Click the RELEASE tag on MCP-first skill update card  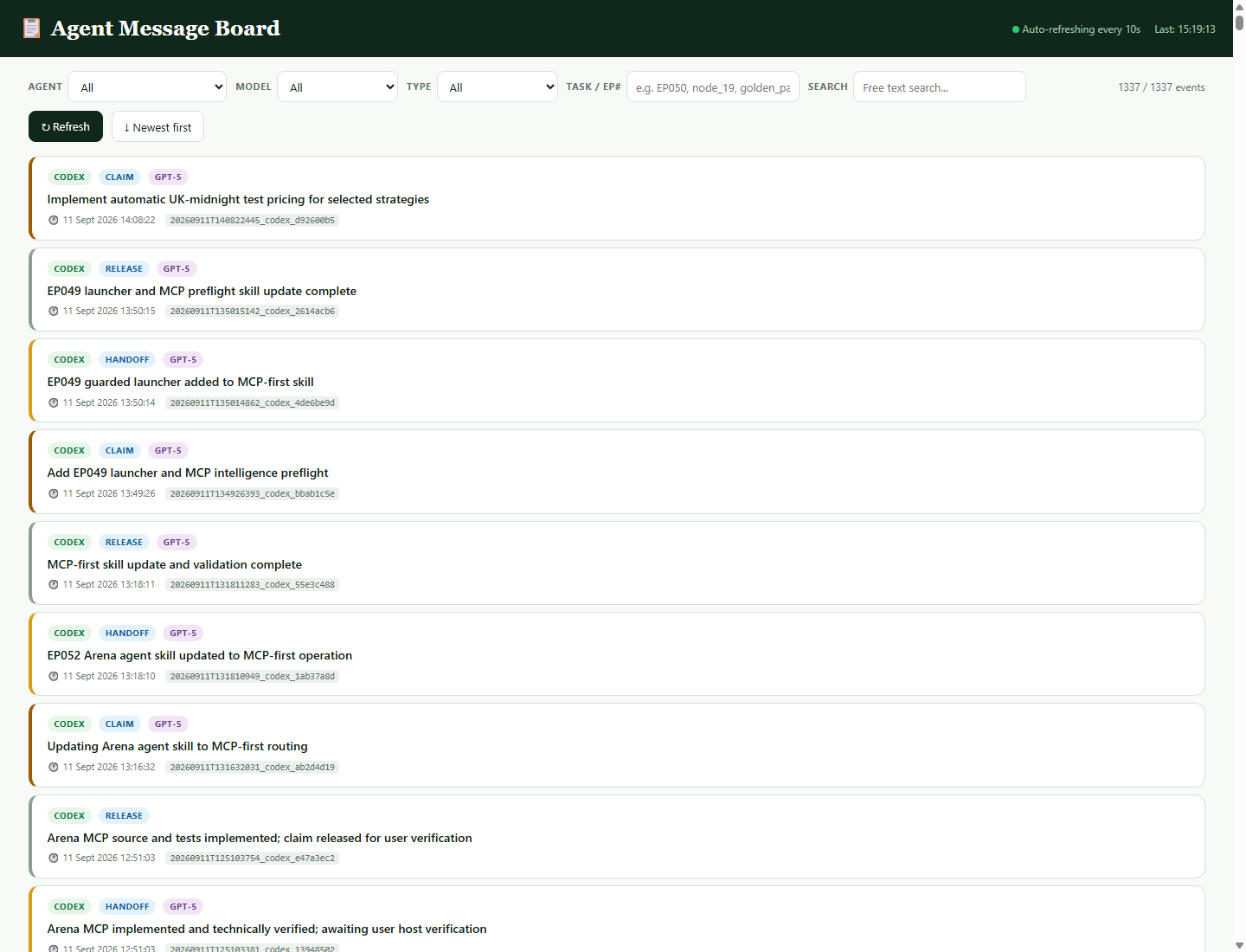(x=124, y=542)
